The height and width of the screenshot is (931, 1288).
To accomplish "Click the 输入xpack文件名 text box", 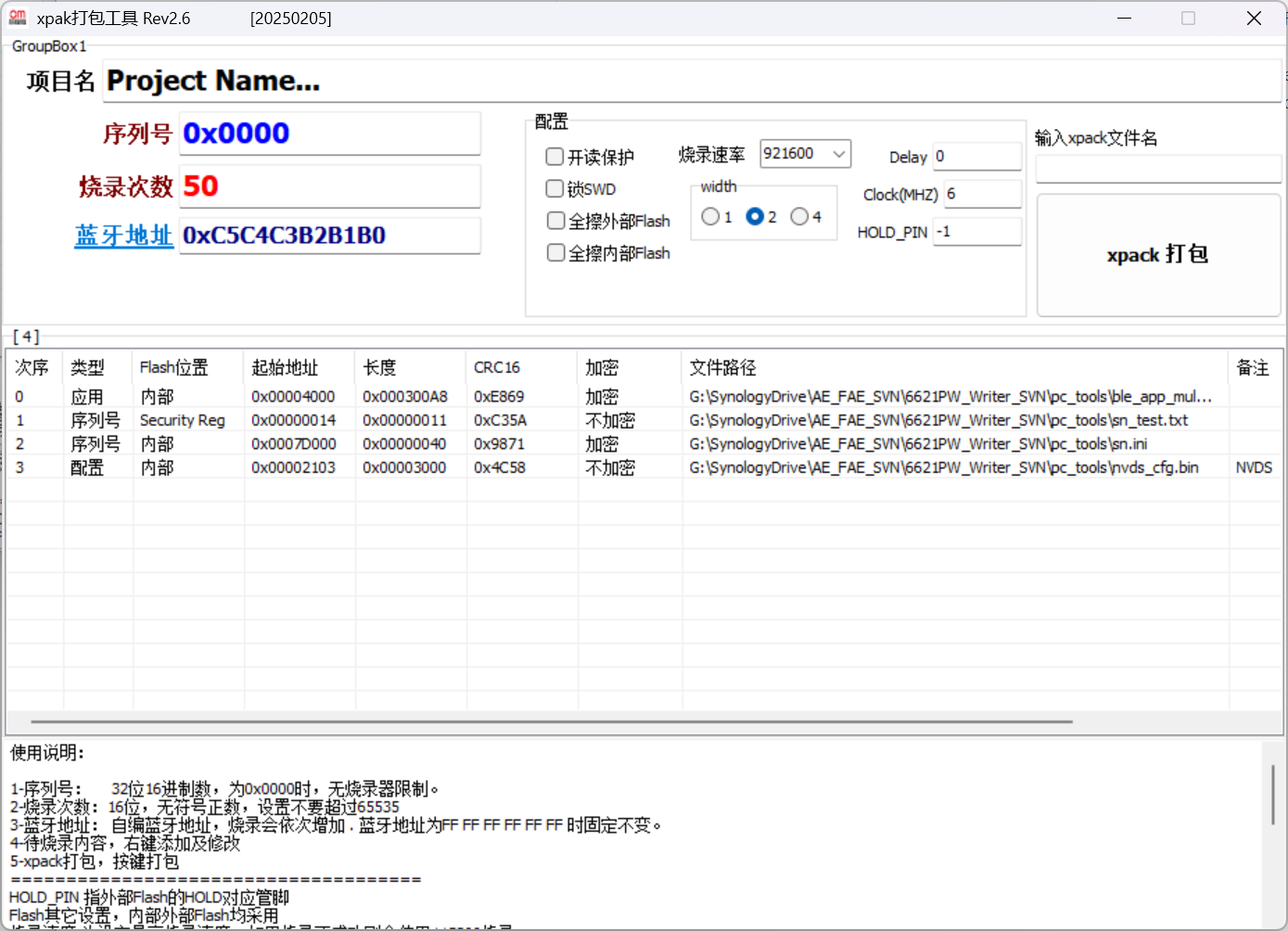I will pos(1157,170).
